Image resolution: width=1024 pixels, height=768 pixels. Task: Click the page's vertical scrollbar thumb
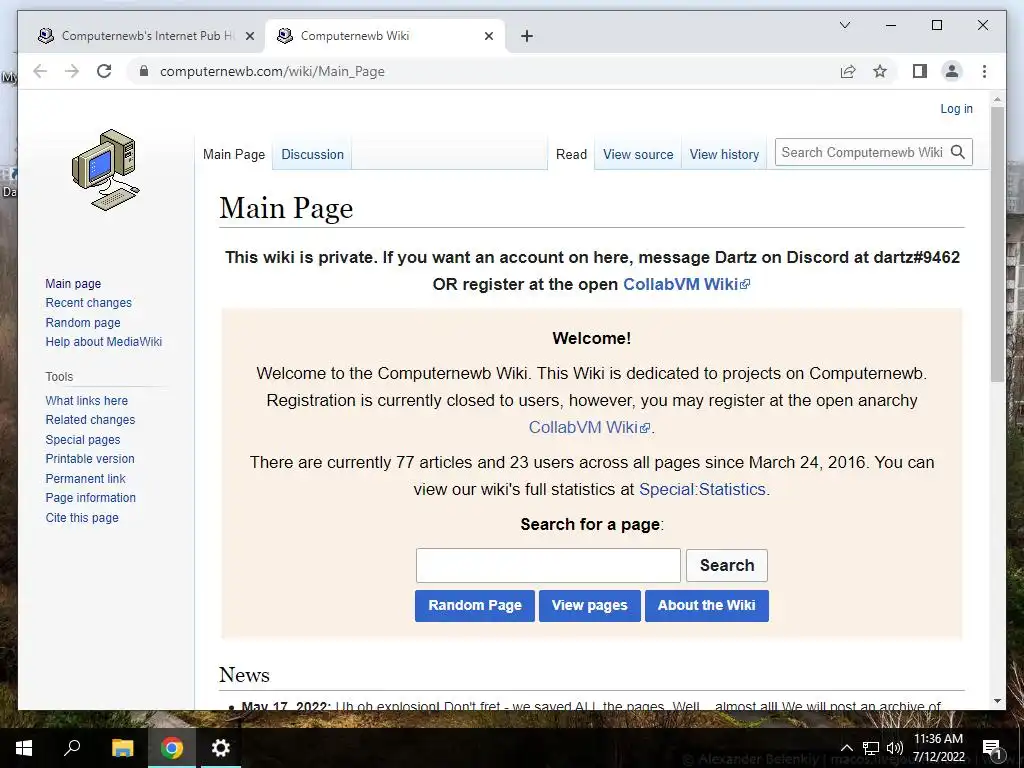tap(997, 244)
